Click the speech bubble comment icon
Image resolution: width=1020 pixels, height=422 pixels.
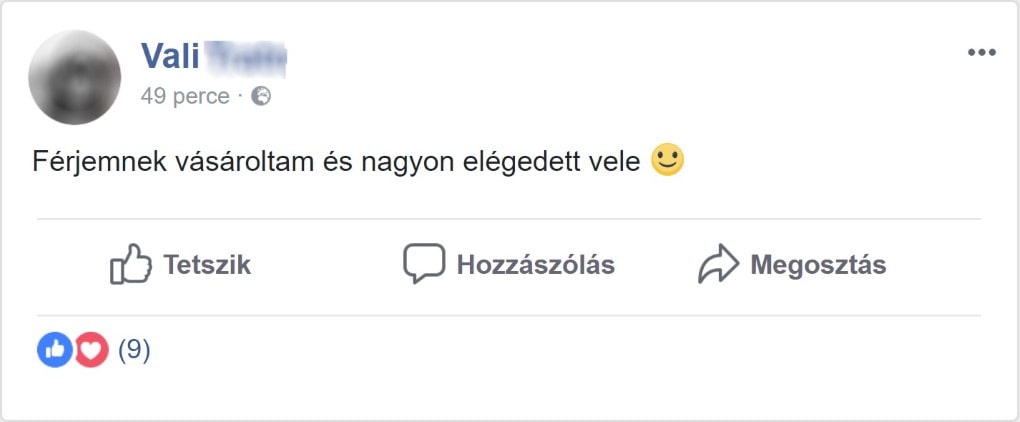point(423,264)
